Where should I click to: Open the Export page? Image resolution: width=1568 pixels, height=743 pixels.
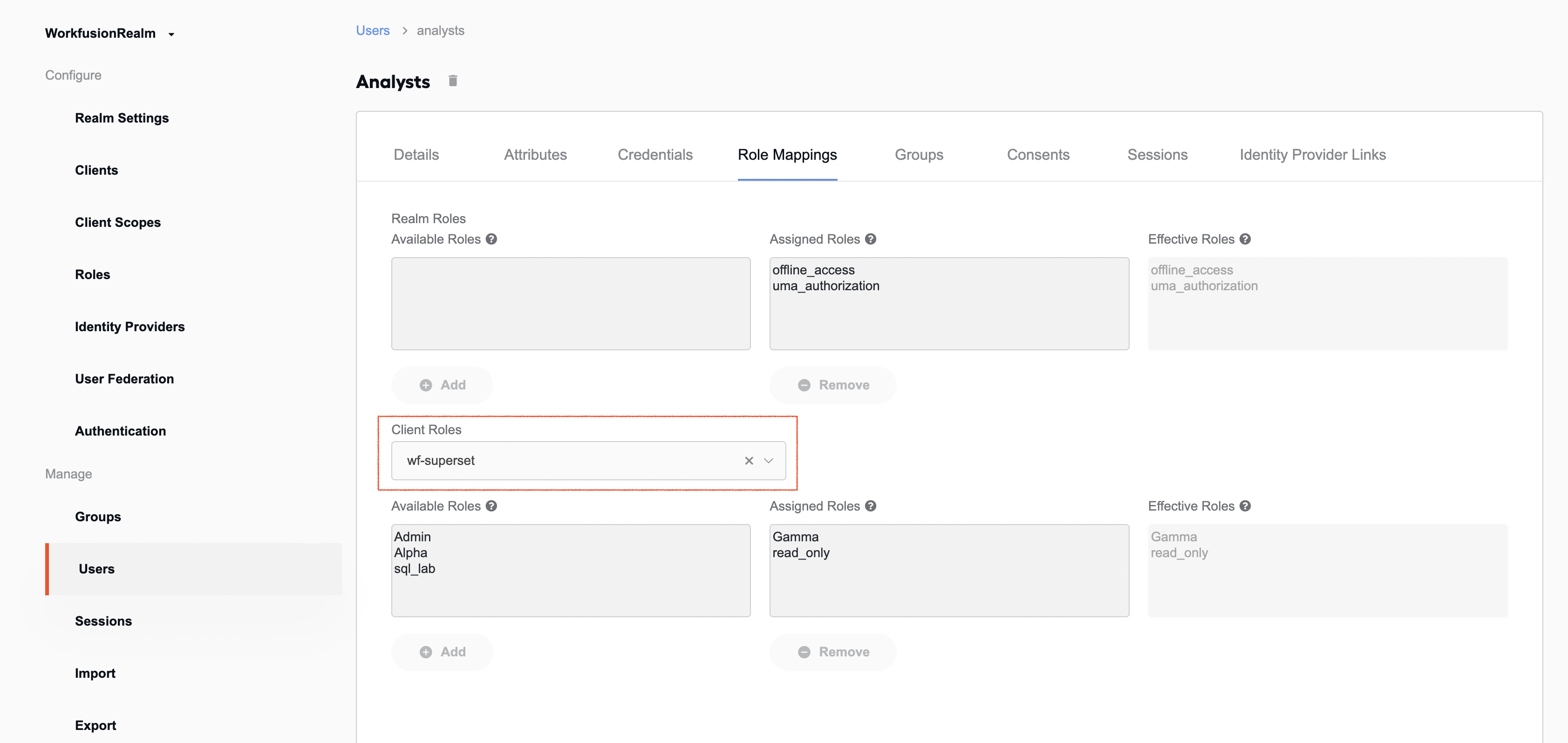coord(95,725)
